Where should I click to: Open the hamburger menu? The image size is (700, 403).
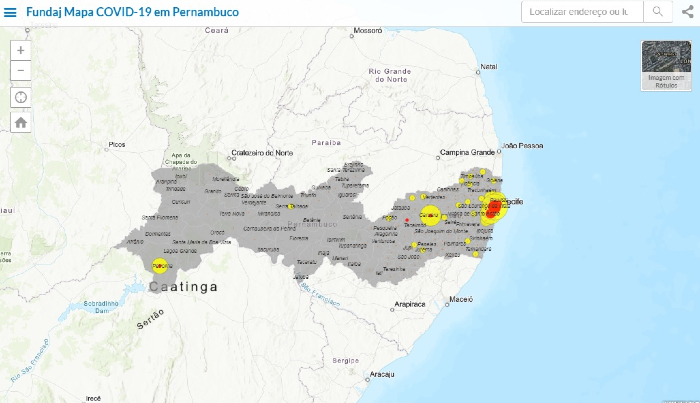[10, 12]
